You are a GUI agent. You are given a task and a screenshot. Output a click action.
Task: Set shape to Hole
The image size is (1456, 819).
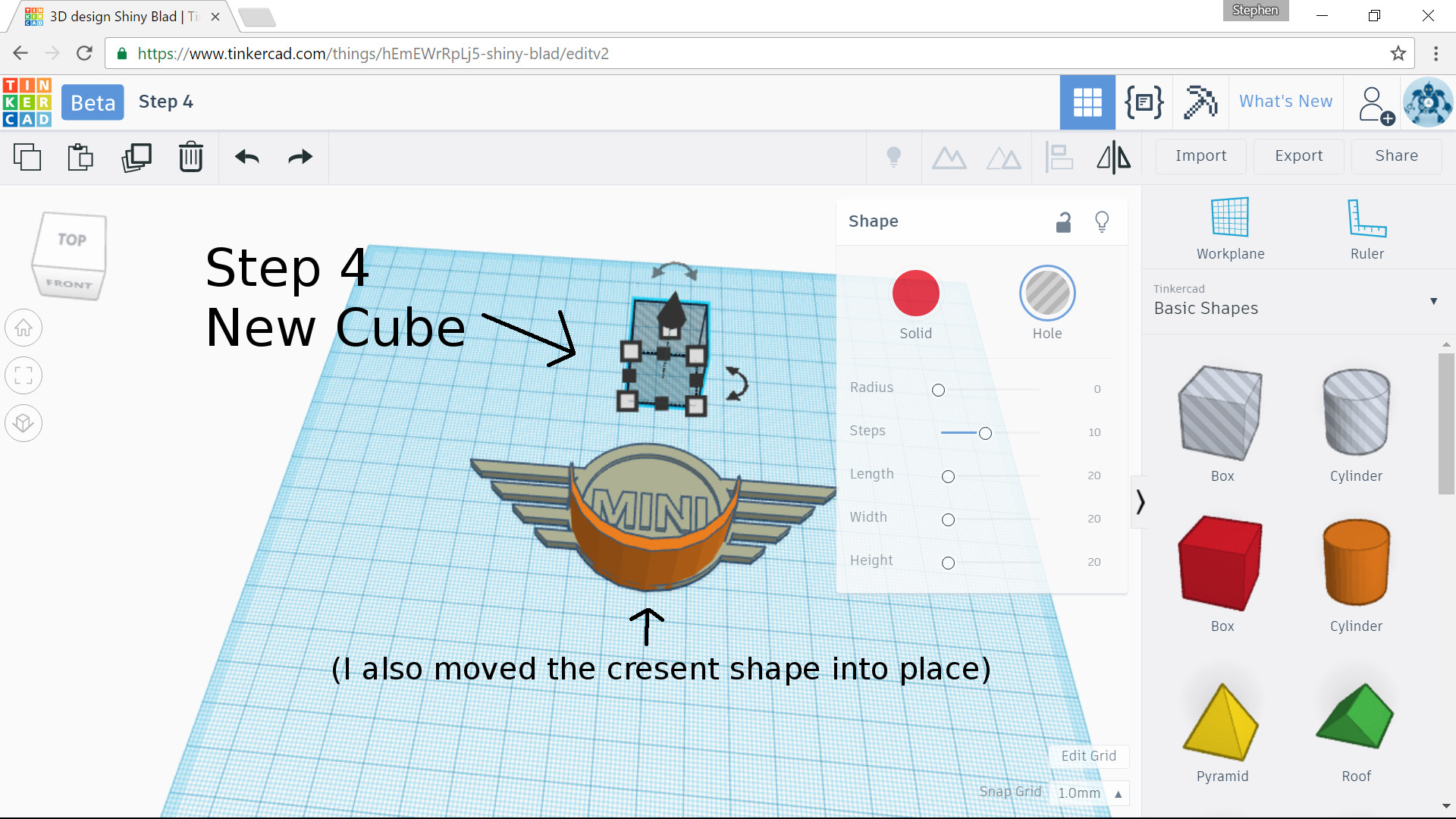[x=1046, y=293]
